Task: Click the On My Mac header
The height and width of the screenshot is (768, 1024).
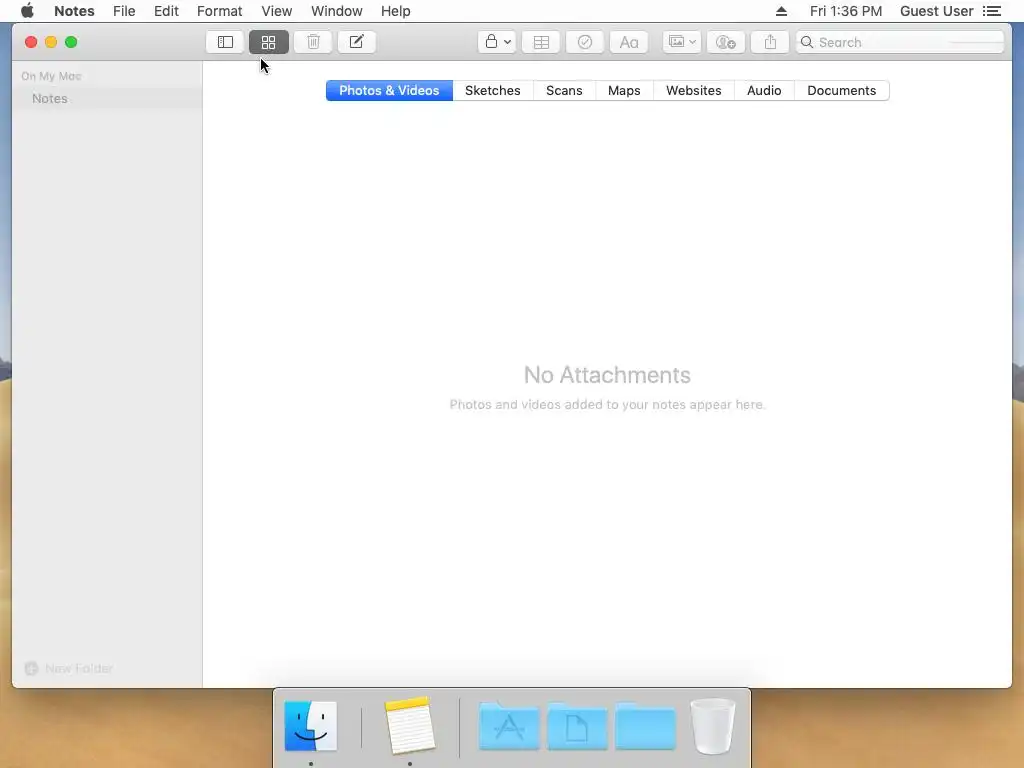Action: click(x=51, y=76)
